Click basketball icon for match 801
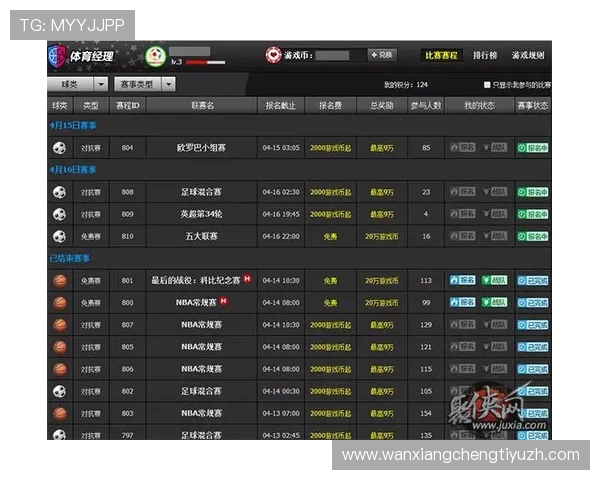600x480 pixels. 60,281
